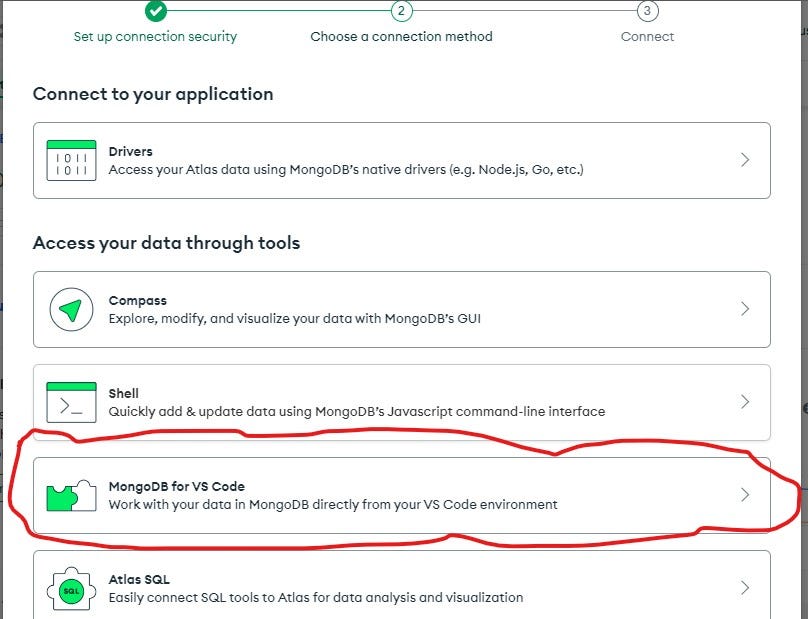Open the Atlas SQL connection option
The width and height of the screenshot is (808, 619).
402,585
